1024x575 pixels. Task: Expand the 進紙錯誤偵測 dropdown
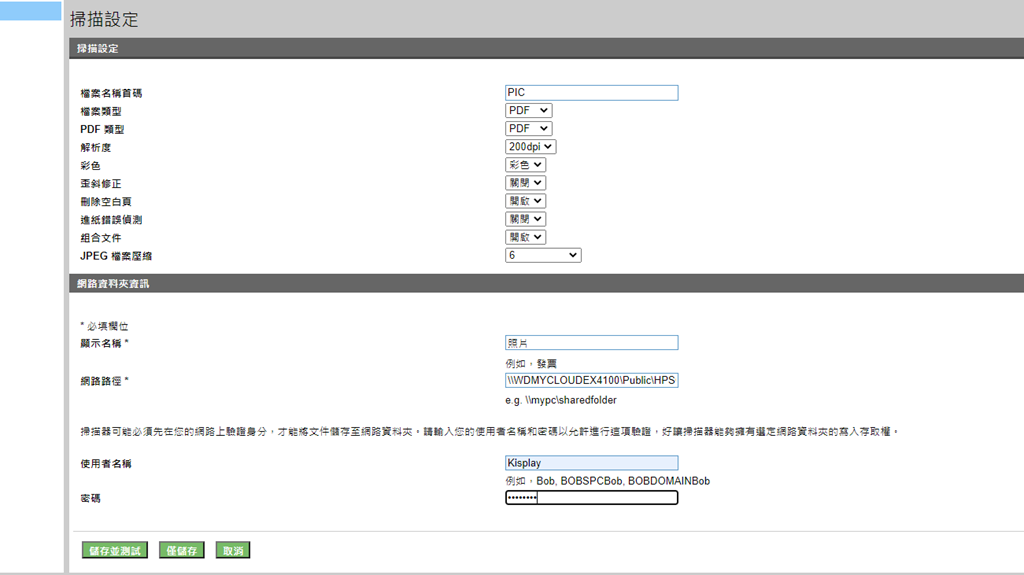[525, 219]
